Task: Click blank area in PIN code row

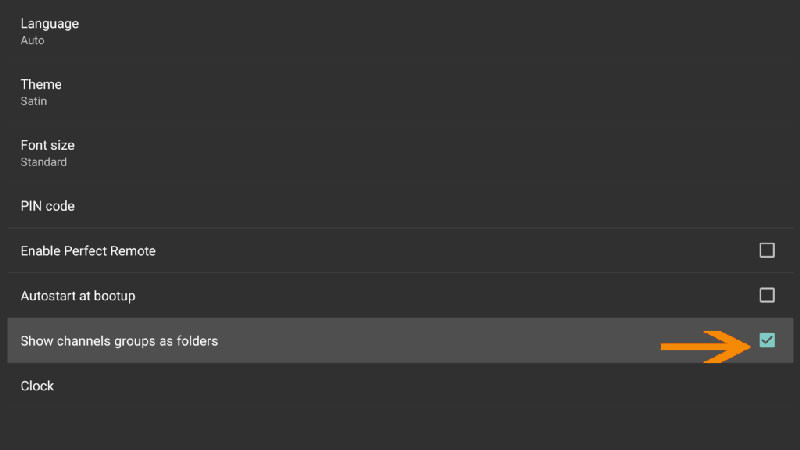Action: click(400, 206)
